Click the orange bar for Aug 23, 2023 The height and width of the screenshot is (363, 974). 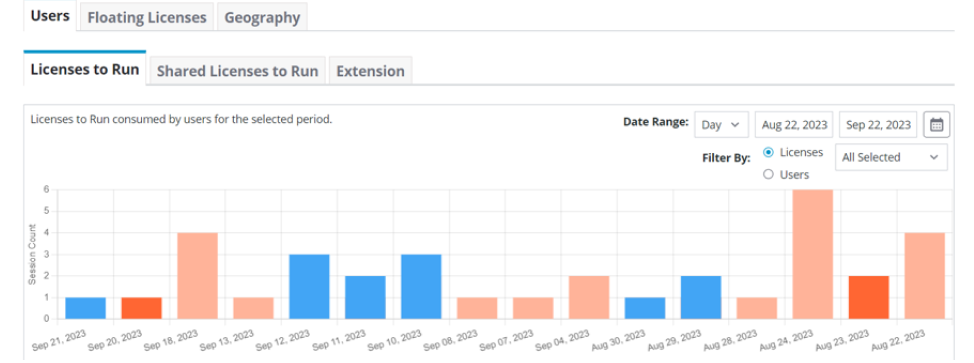(x=869, y=298)
